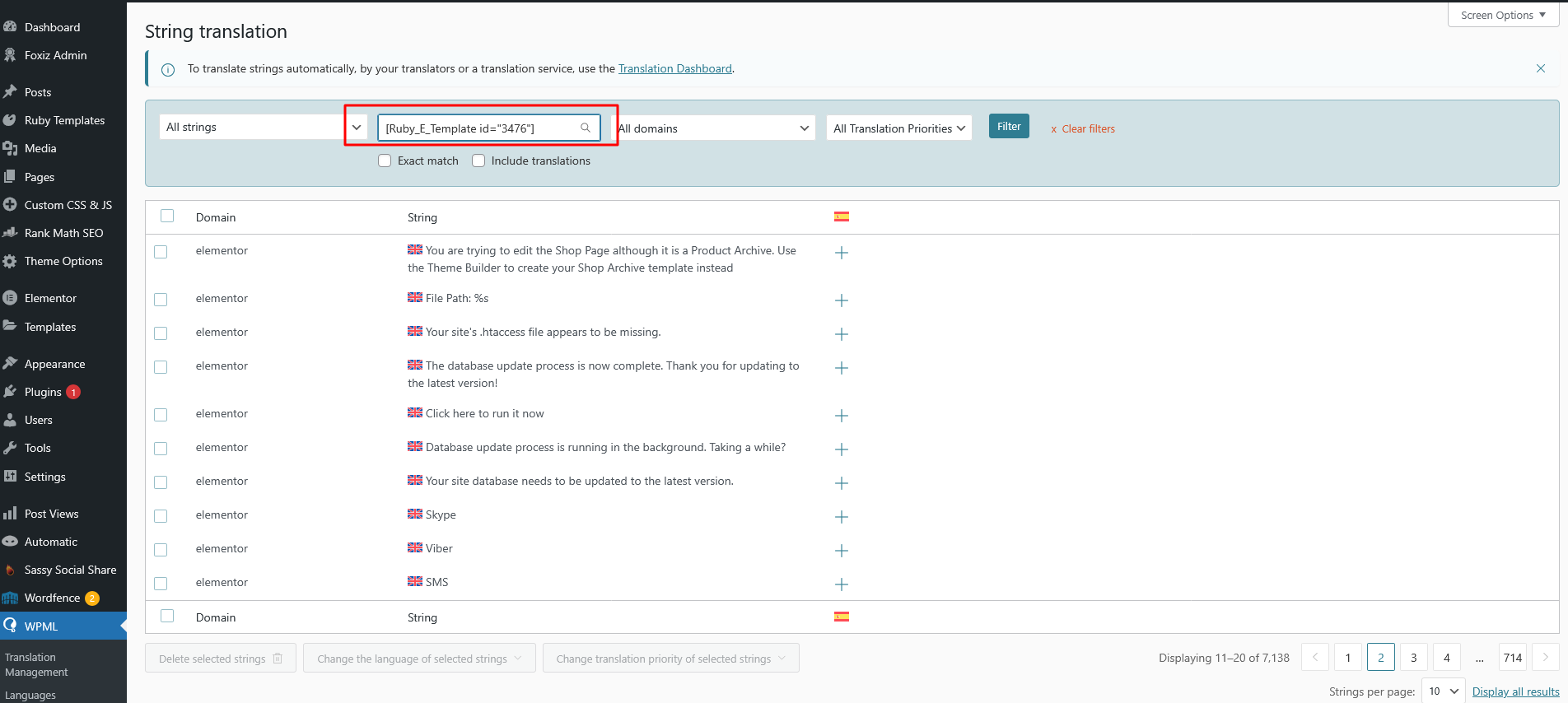1568x703 pixels.
Task: Add translation for SMS string
Action: pyautogui.click(x=842, y=584)
